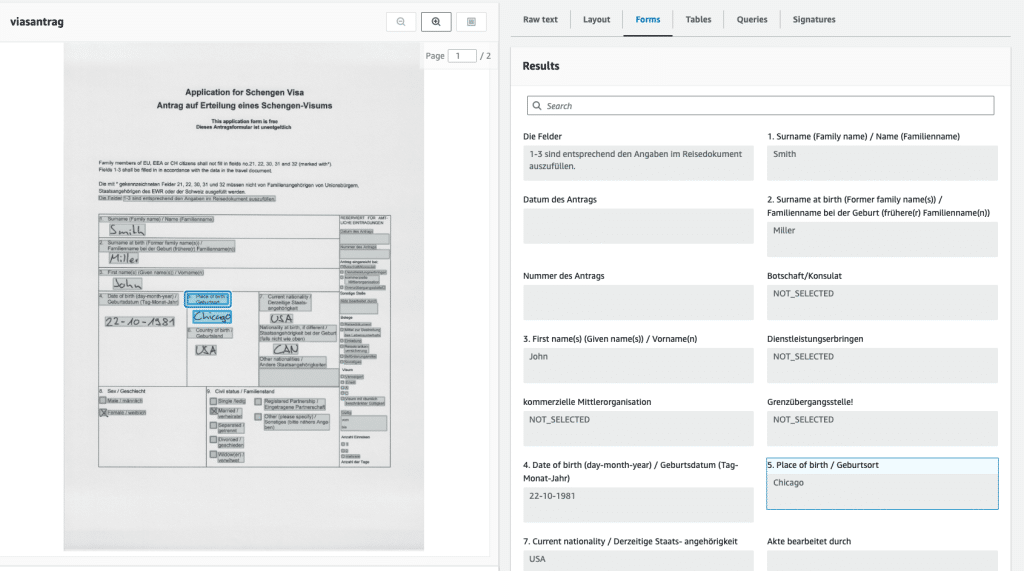Check the Single / ledig checkbox
Image resolution: width=1024 pixels, height=571 pixels.
point(212,399)
